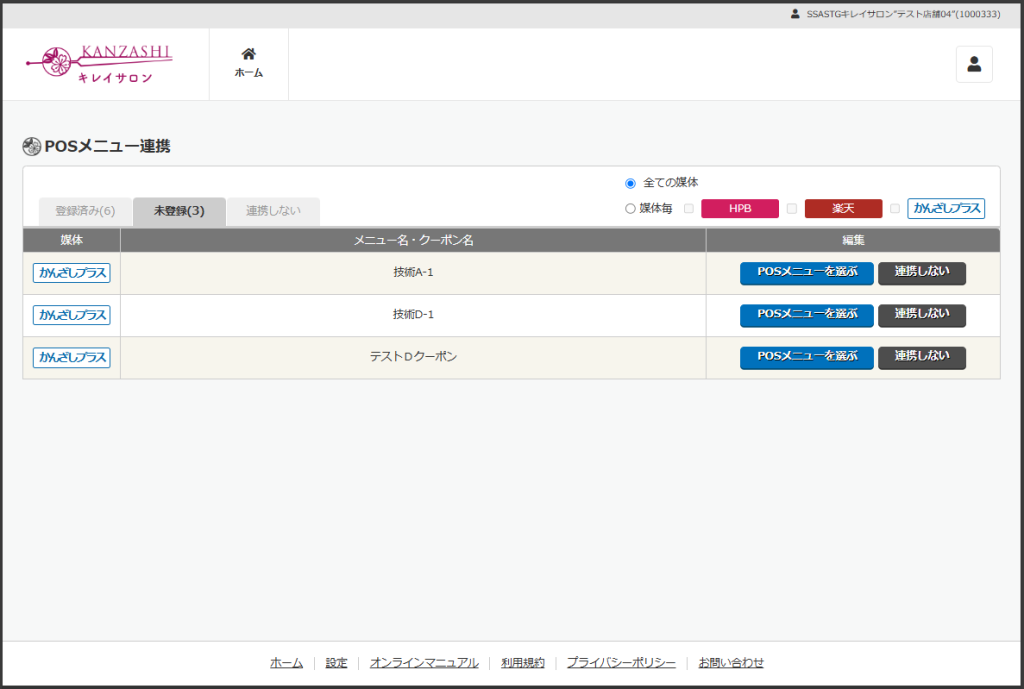Click 連携しない button for テストDクーポン
This screenshot has width=1024, height=689.
point(921,357)
